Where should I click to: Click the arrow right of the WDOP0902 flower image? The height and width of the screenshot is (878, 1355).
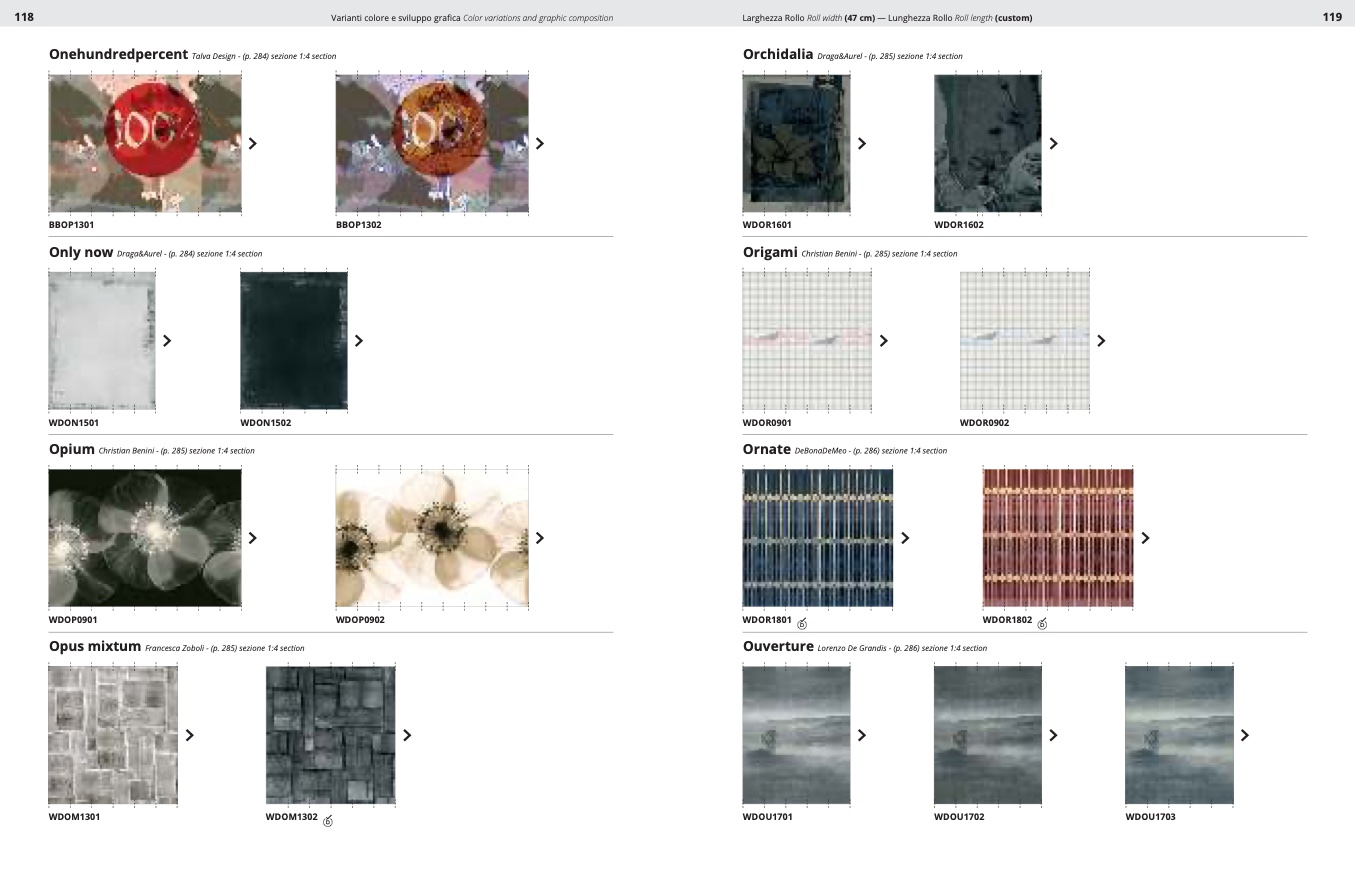pyautogui.click(x=540, y=538)
